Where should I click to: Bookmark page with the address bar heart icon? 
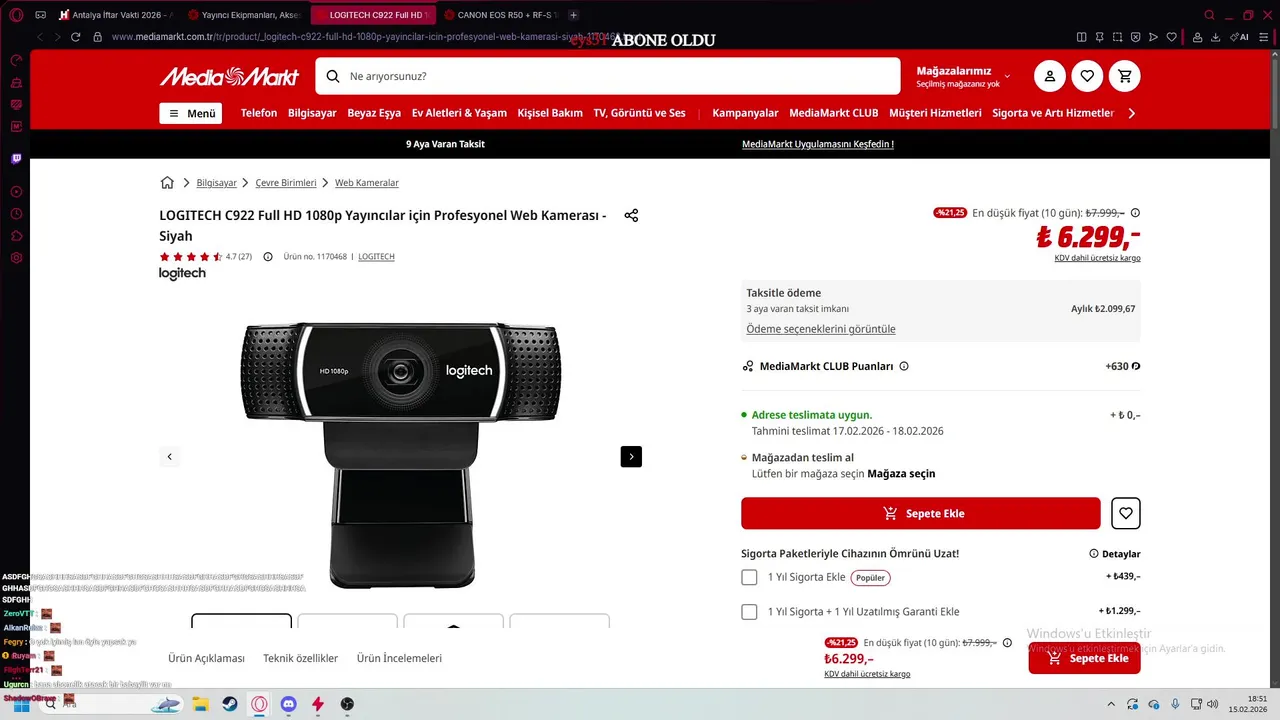1171,37
